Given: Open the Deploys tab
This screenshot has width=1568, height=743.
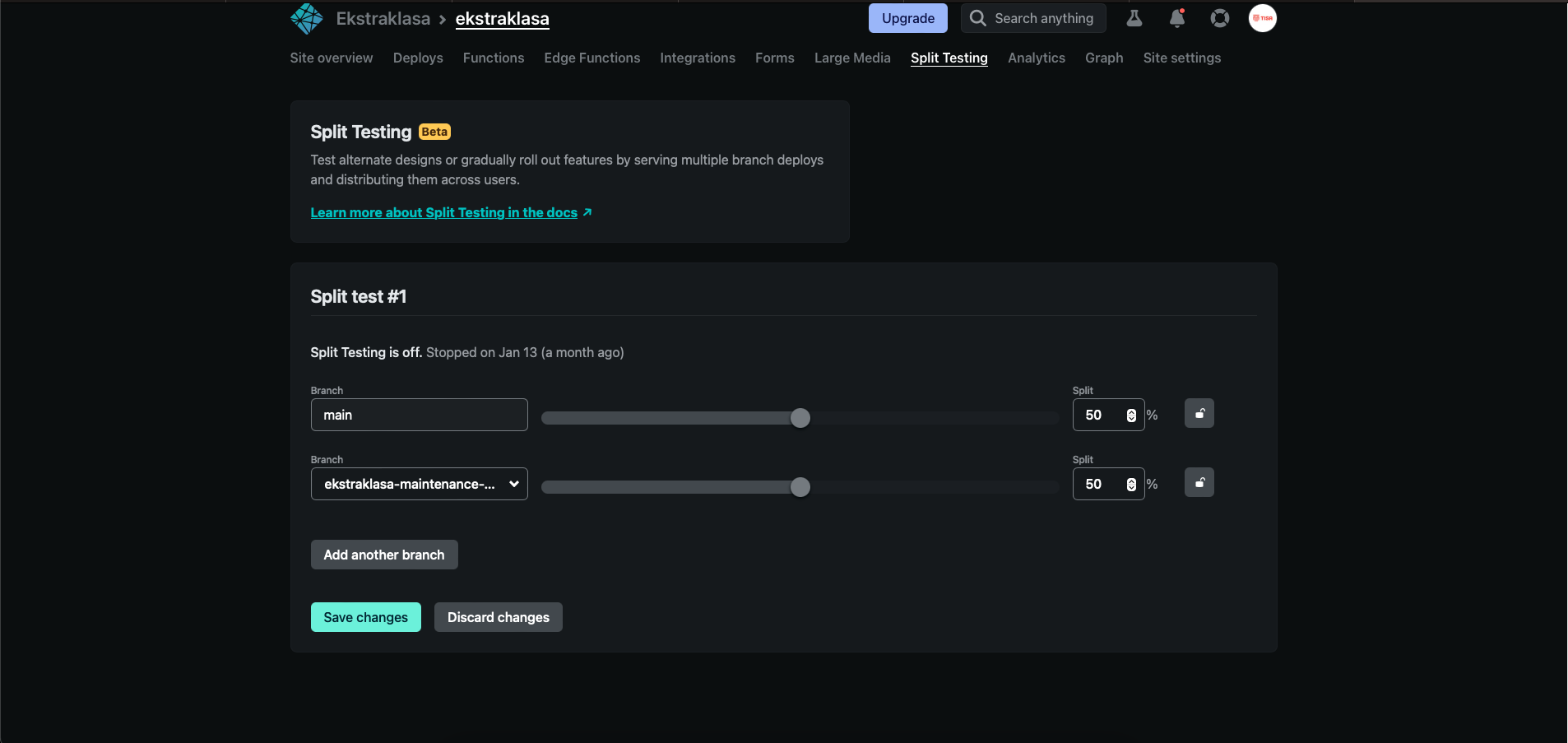Looking at the screenshot, I should 418,58.
